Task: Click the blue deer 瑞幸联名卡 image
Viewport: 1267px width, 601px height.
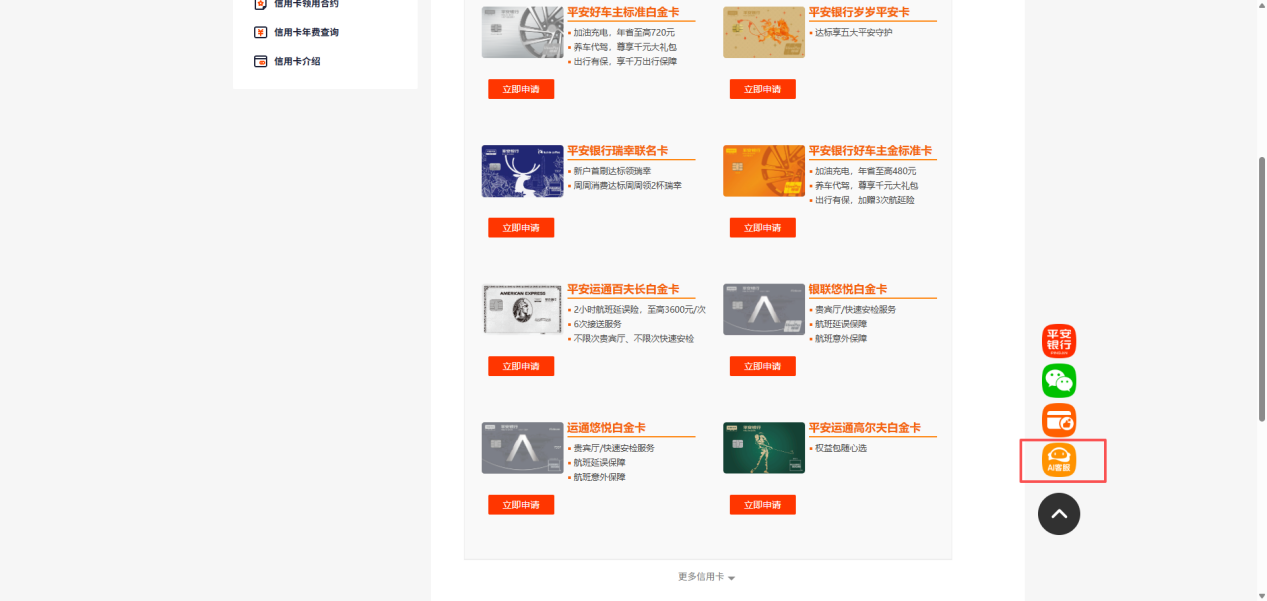Action: pos(522,171)
